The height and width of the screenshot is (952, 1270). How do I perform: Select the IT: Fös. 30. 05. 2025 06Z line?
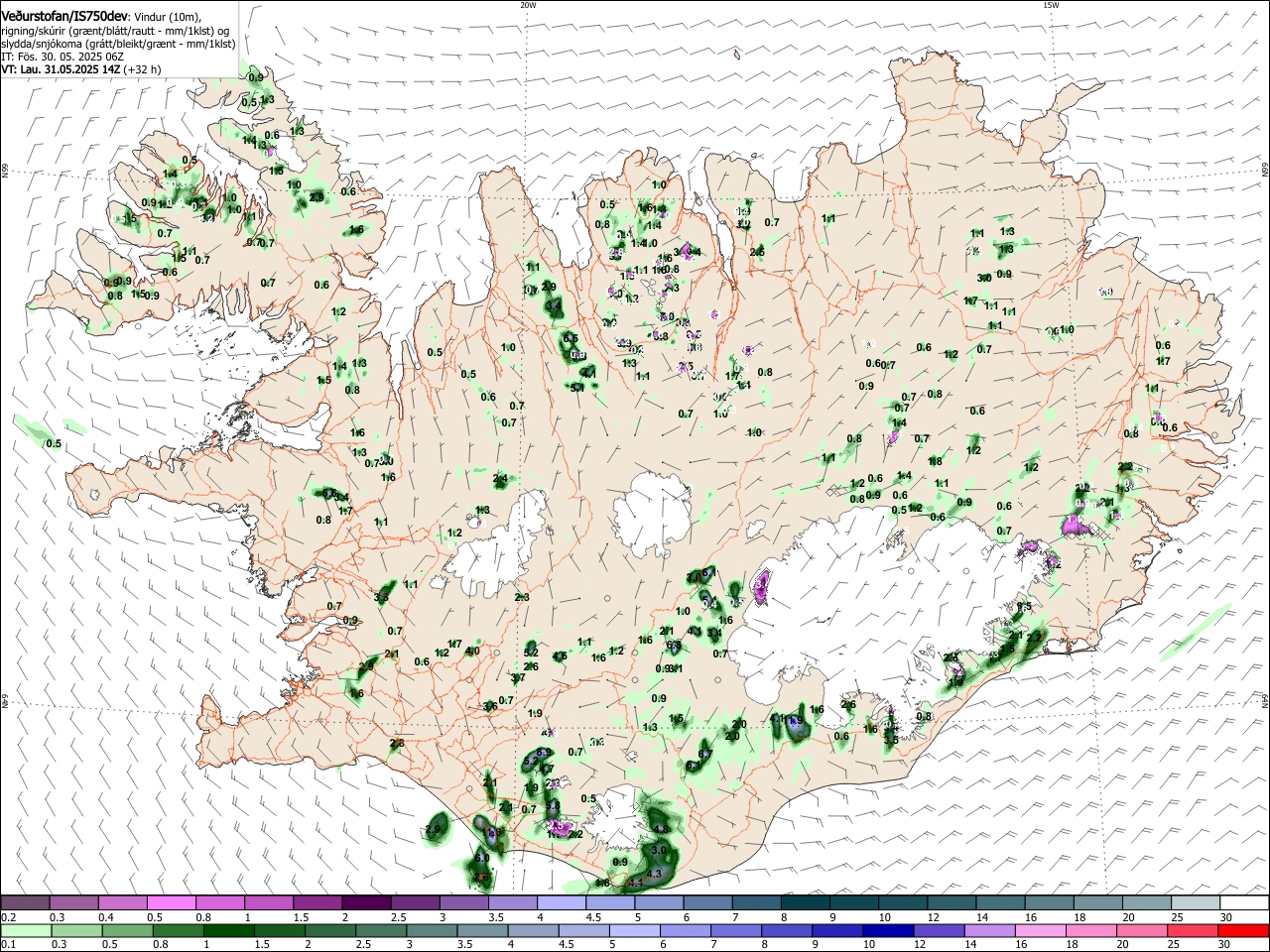(63, 57)
